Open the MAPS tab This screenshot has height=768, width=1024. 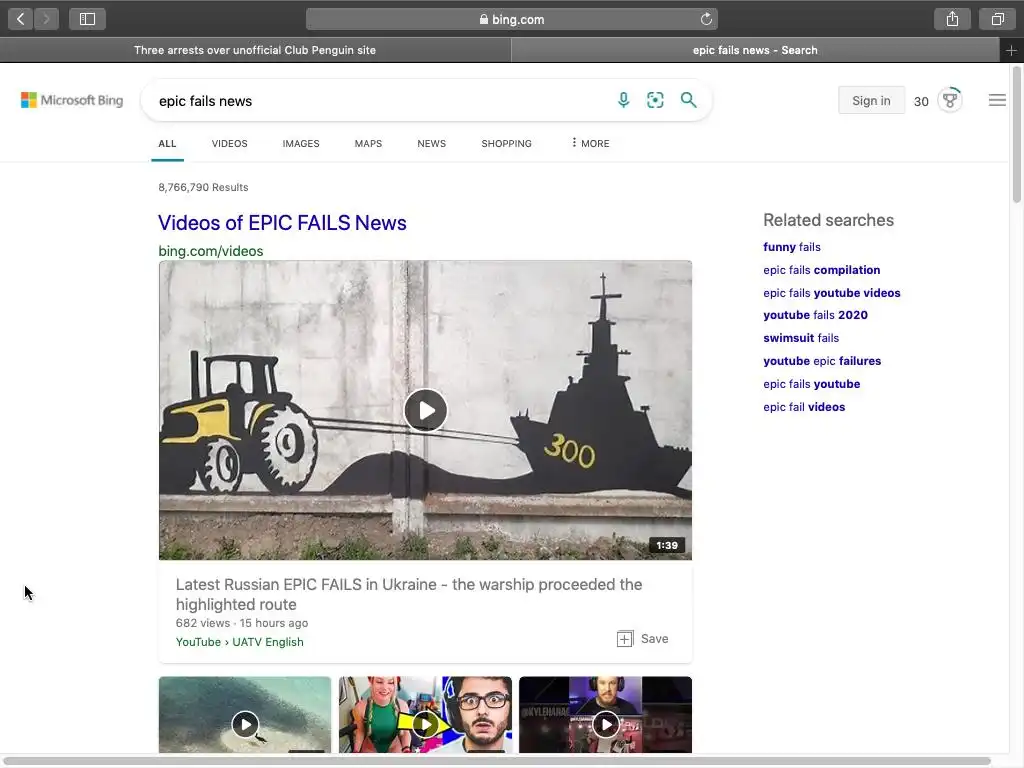368,144
